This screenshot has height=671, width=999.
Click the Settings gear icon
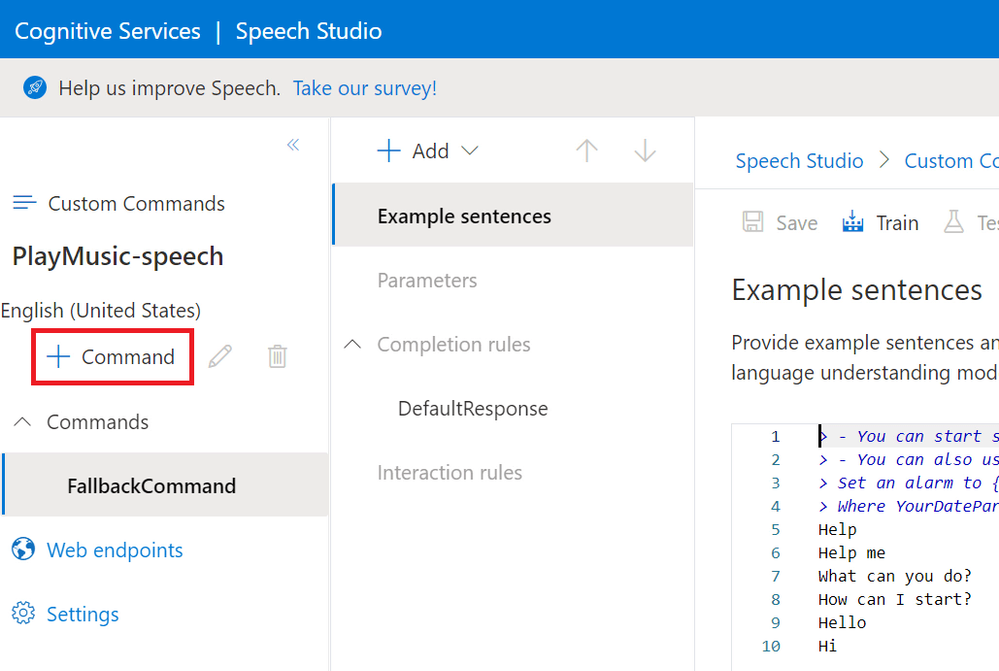24,613
